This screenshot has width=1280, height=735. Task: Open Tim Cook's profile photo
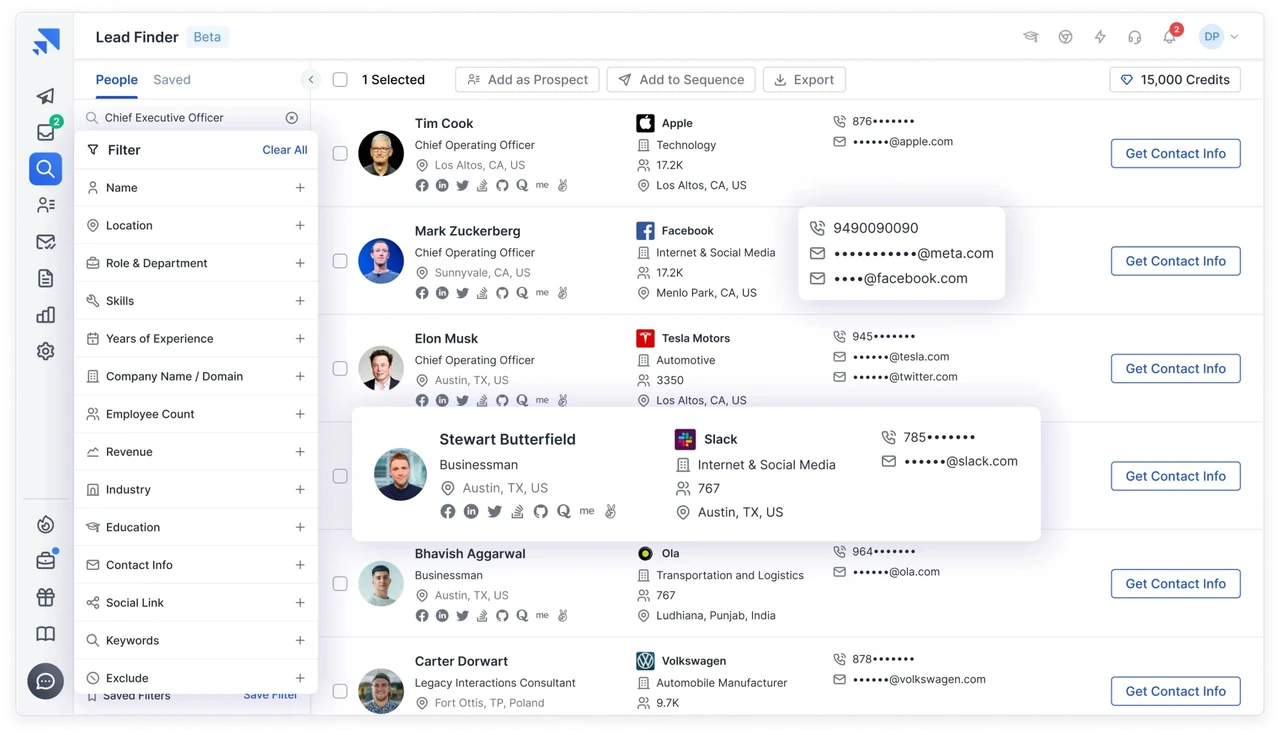coord(381,154)
